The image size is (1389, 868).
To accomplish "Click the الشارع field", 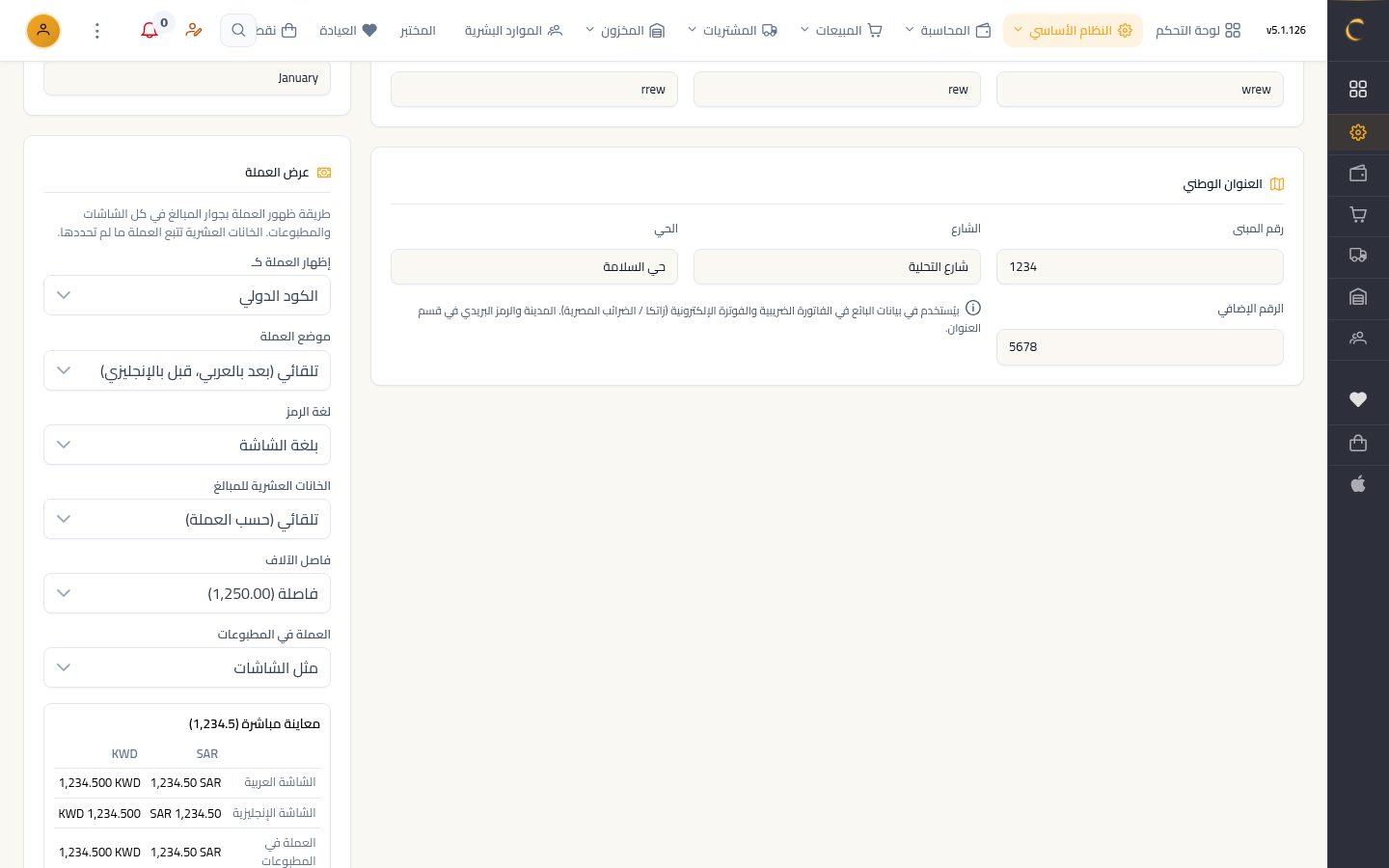I will coord(837,267).
